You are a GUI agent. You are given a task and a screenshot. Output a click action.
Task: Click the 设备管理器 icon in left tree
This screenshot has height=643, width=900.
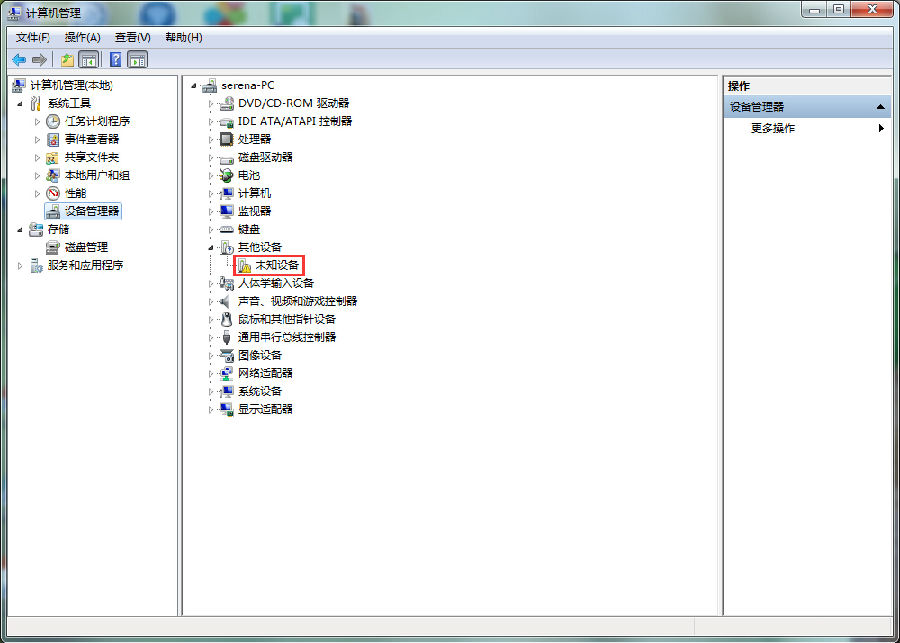click(53, 211)
